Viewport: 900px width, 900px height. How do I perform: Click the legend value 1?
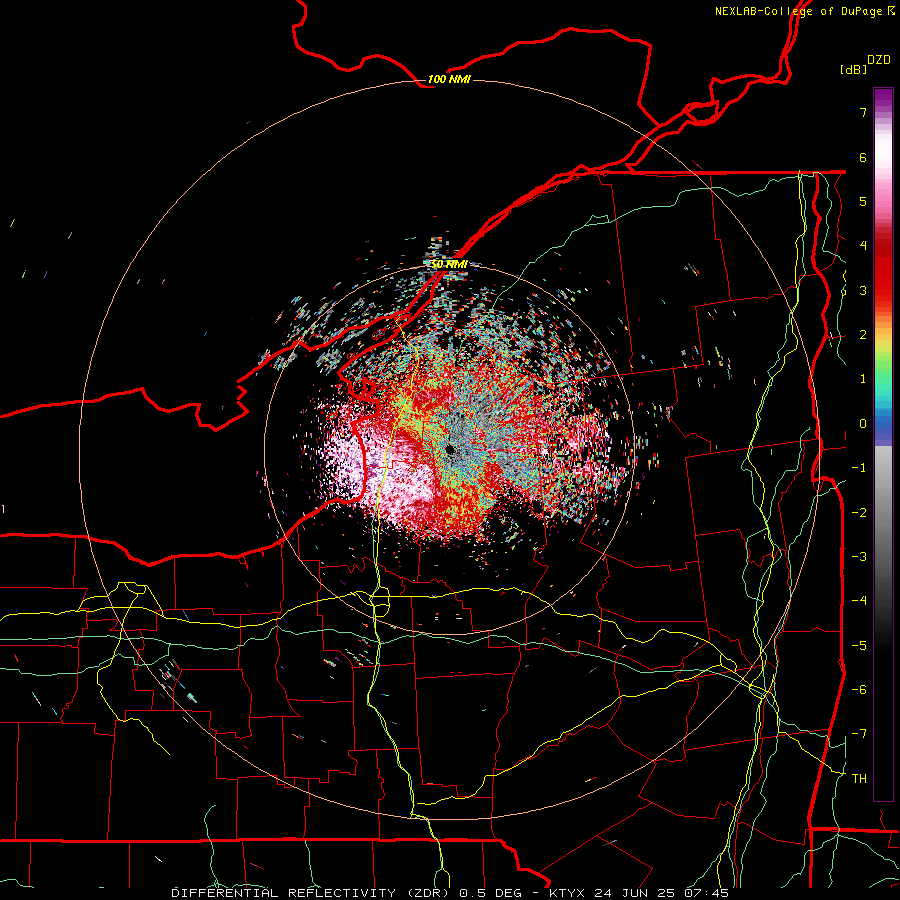[863, 379]
